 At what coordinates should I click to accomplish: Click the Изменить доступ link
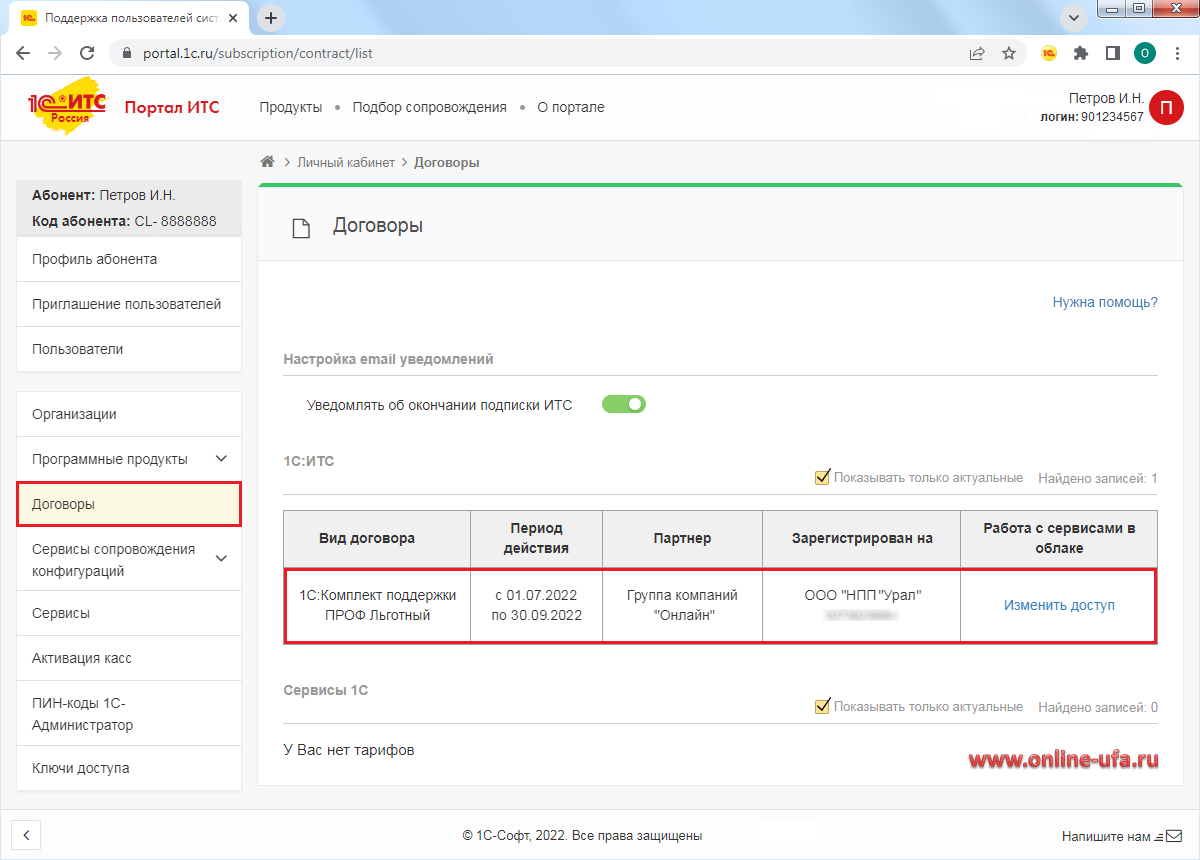pyautogui.click(x=1059, y=605)
